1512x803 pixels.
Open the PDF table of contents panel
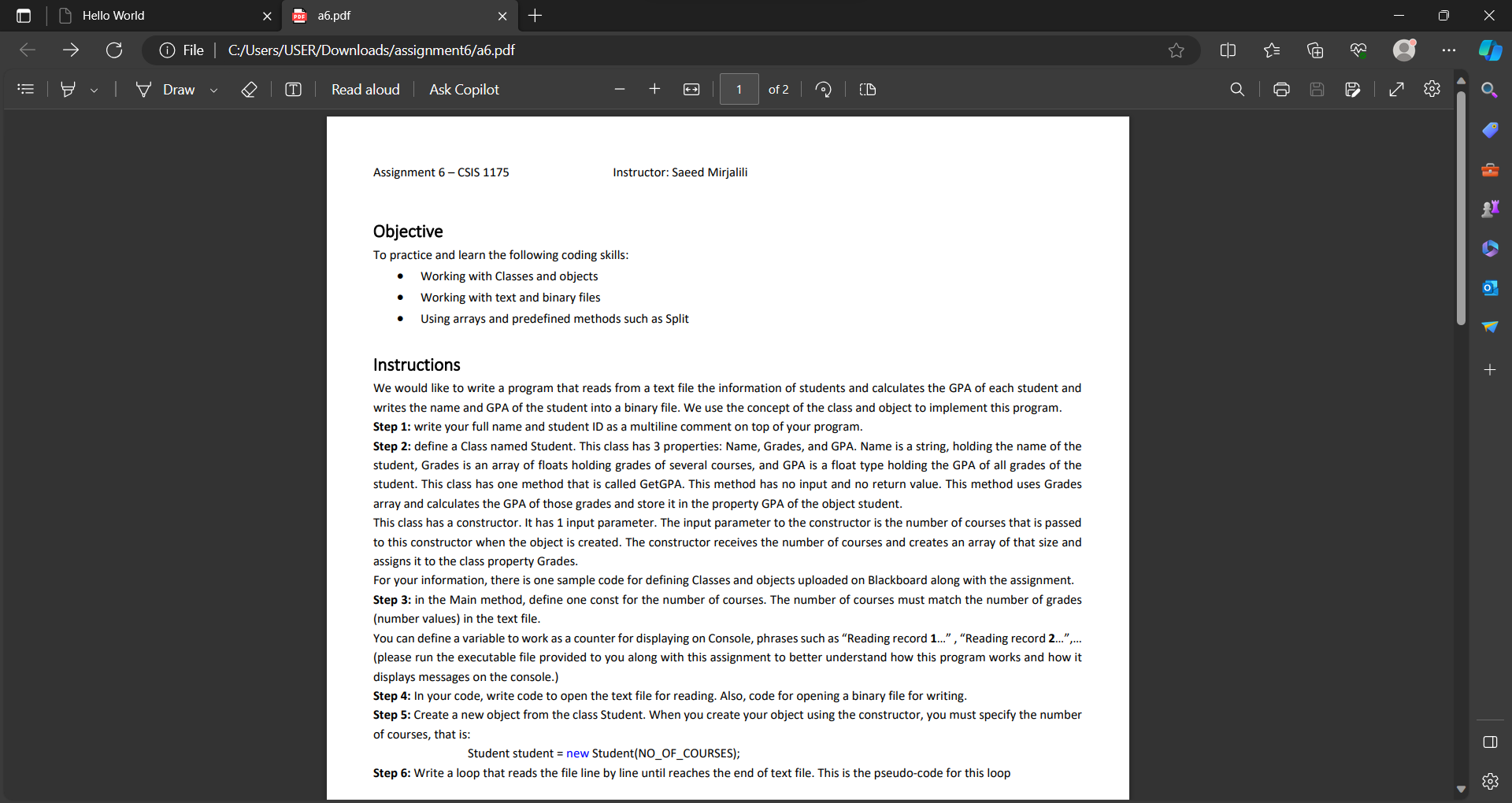[x=26, y=89]
